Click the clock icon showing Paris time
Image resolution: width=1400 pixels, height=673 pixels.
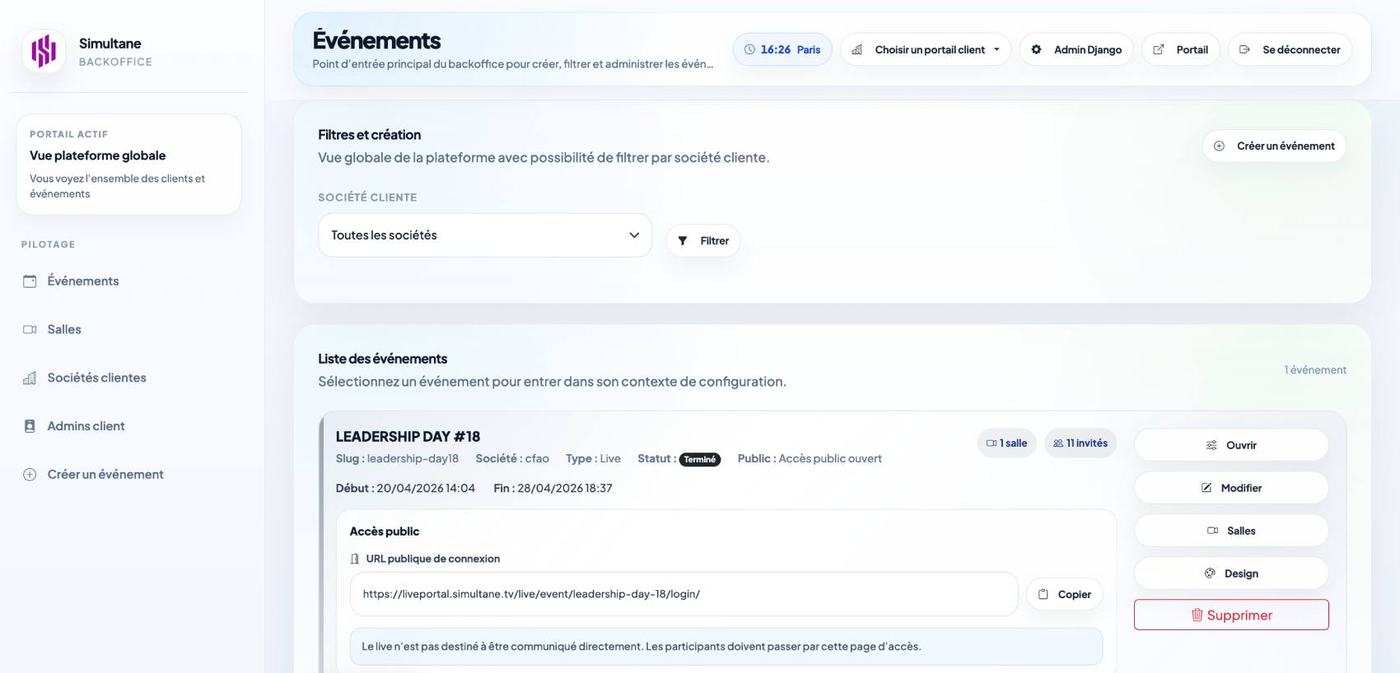pyautogui.click(x=750, y=48)
